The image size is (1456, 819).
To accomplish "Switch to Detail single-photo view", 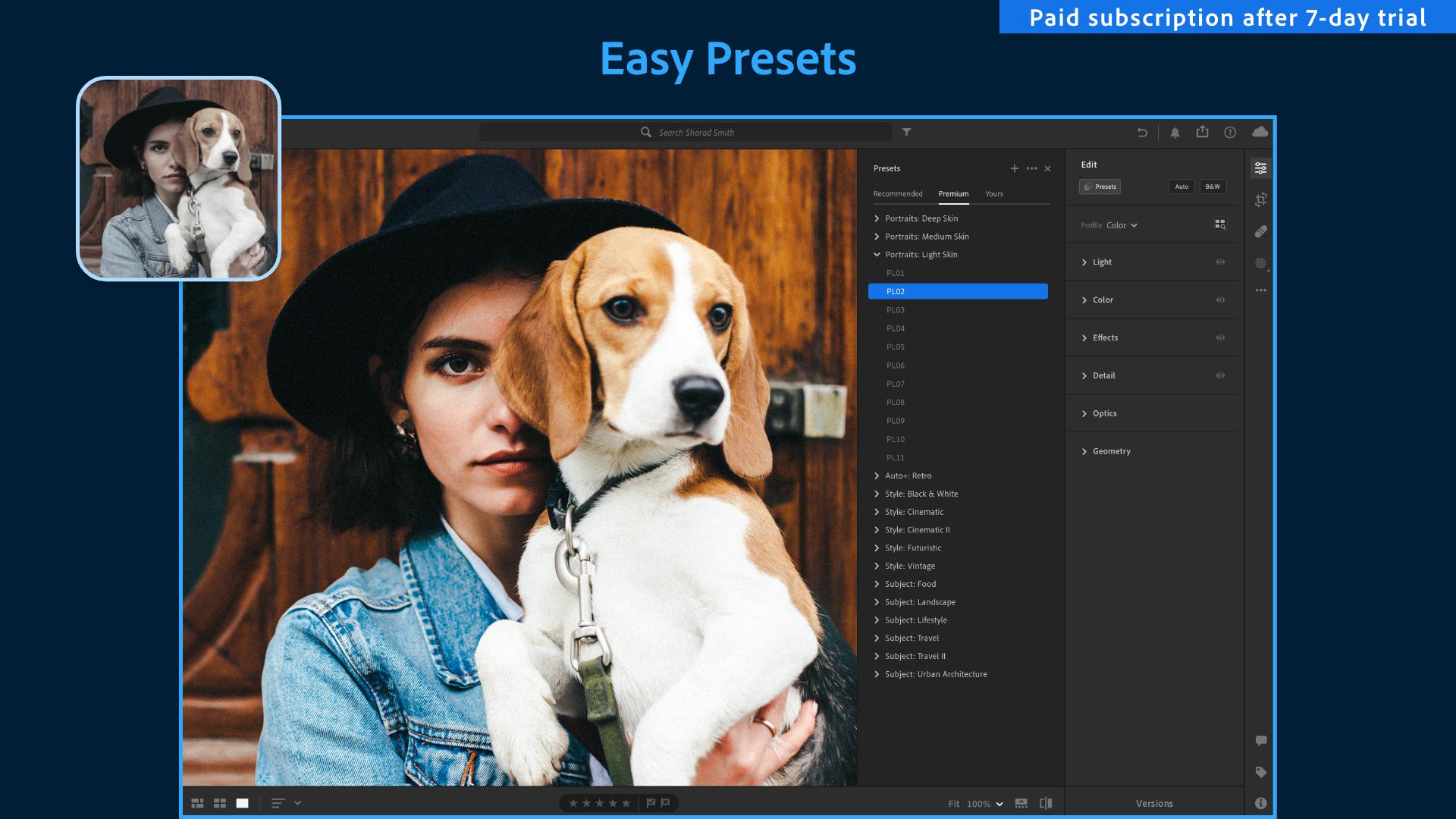I will click(242, 803).
